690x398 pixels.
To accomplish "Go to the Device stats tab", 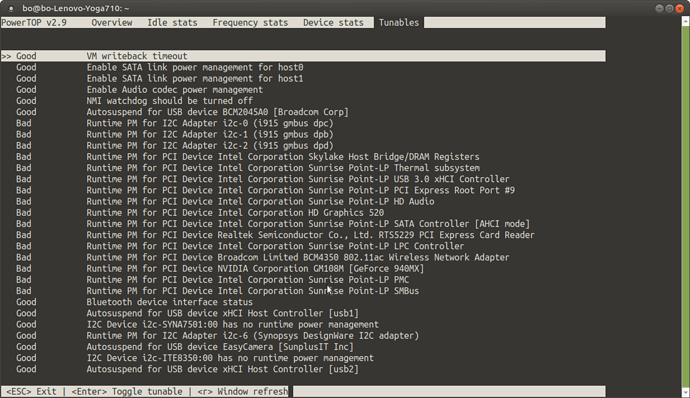I will pos(333,22).
